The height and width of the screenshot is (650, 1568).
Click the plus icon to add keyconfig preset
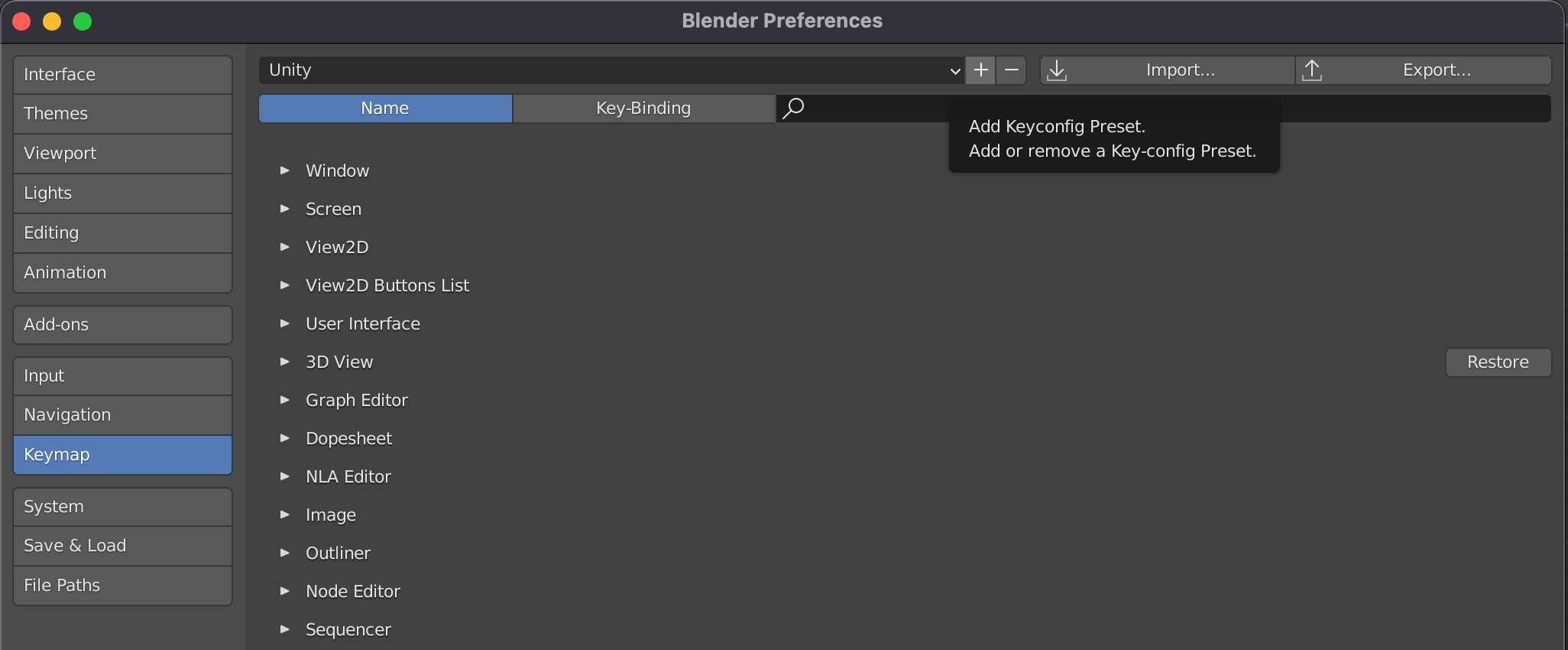click(981, 70)
